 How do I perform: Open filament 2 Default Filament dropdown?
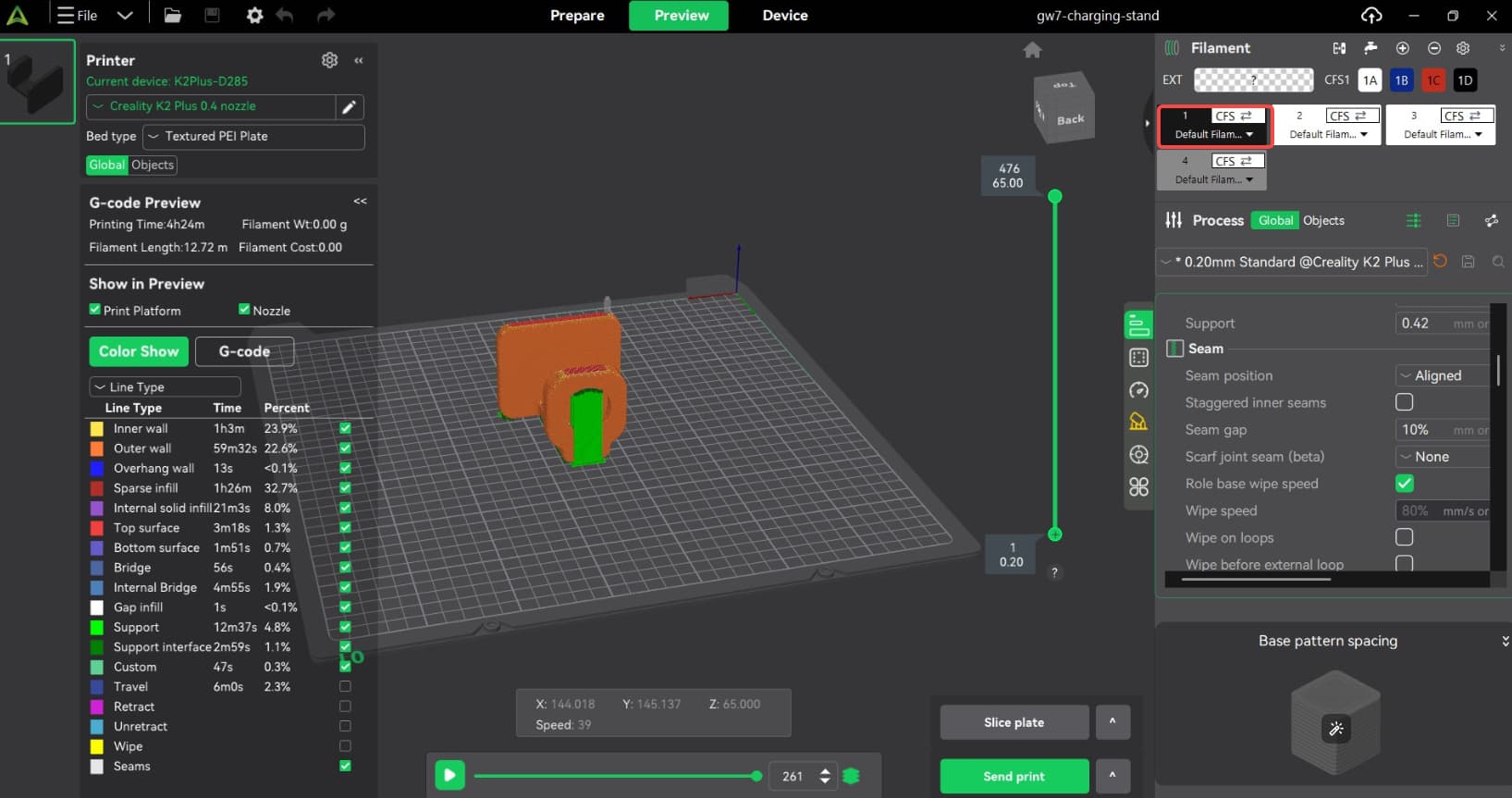[1328, 135]
